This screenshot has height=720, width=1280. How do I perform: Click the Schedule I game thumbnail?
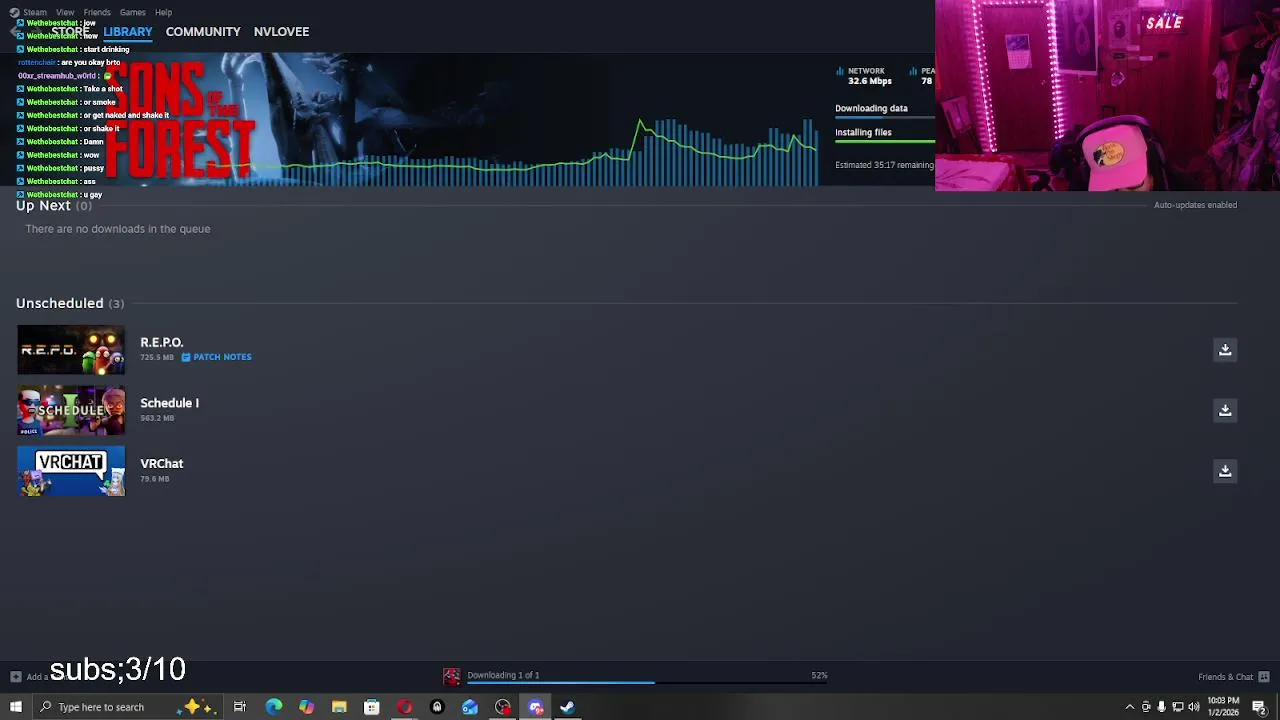point(71,410)
